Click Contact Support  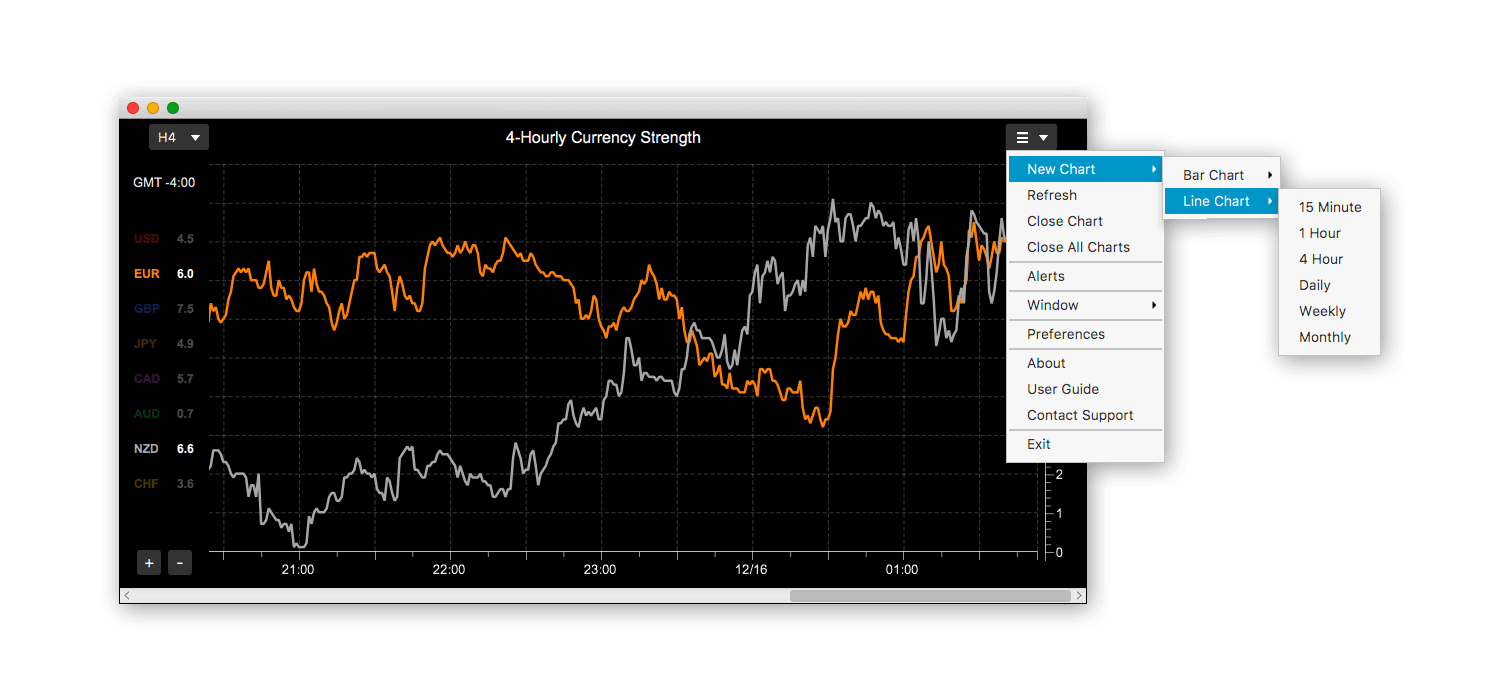[1080, 415]
